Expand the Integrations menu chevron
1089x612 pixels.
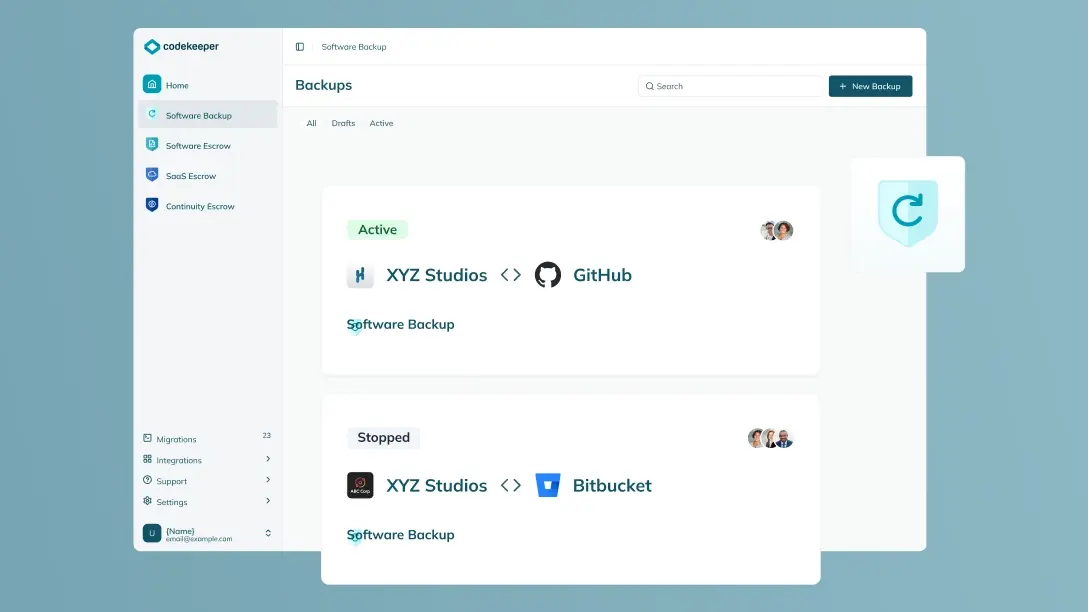click(x=268, y=459)
